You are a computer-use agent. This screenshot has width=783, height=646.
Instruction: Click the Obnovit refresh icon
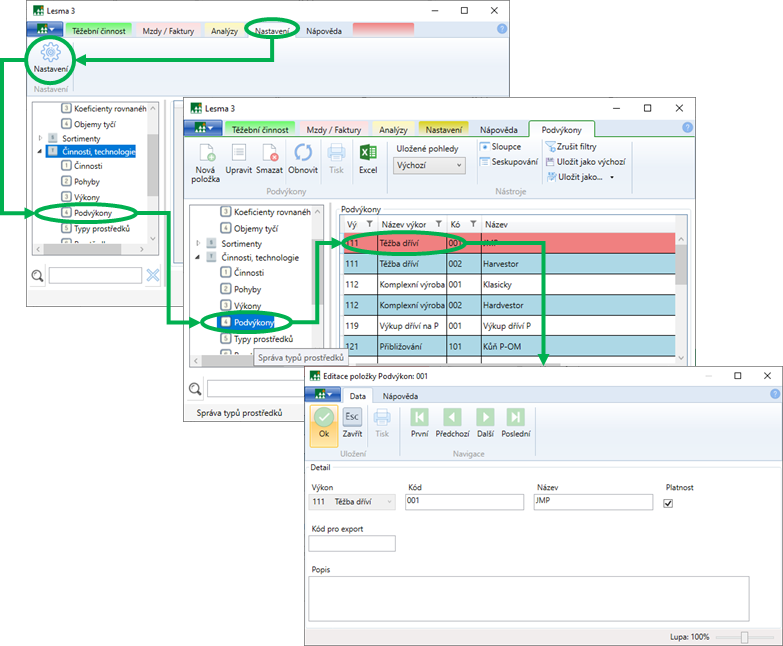pos(303,153)
